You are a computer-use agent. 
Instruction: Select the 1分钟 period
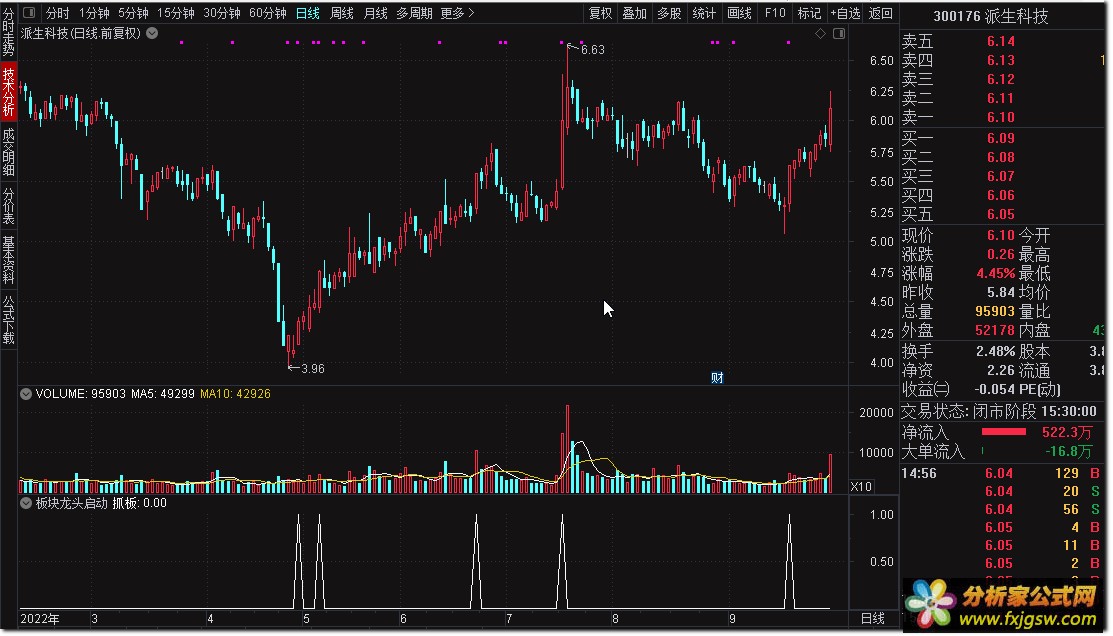[94, 13]
